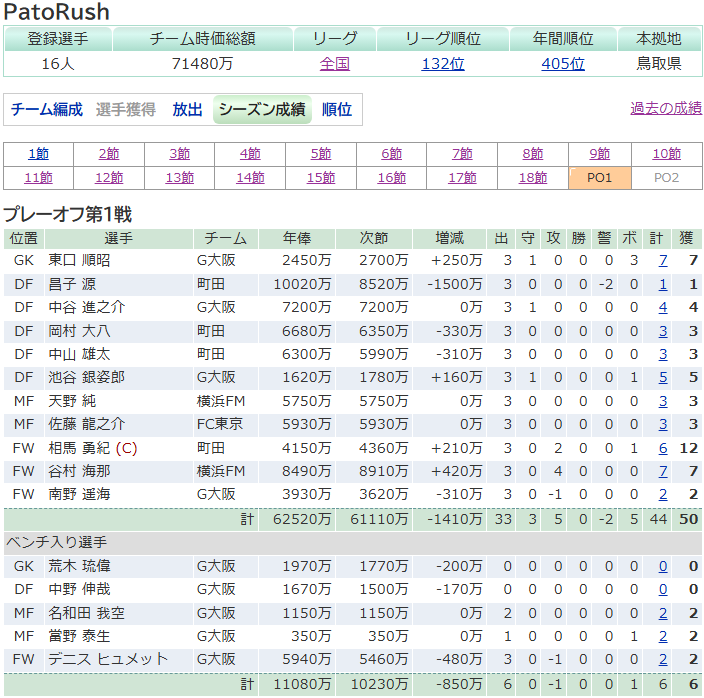This screenshot has height=698, width=704.
Task: Open 谷村 海那 total points link 7
Action: click(x=663, y=471)
